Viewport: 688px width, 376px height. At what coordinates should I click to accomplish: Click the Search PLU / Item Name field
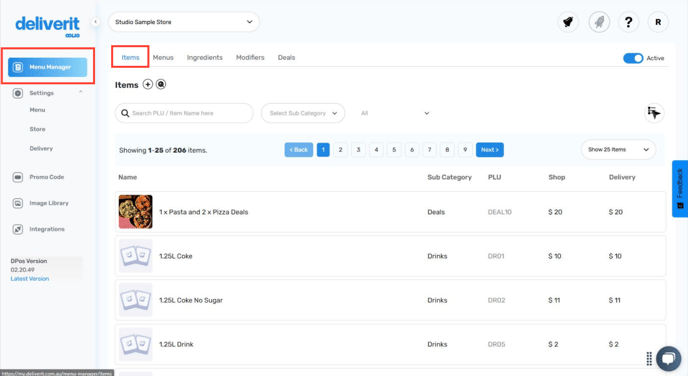coord(184,113)
